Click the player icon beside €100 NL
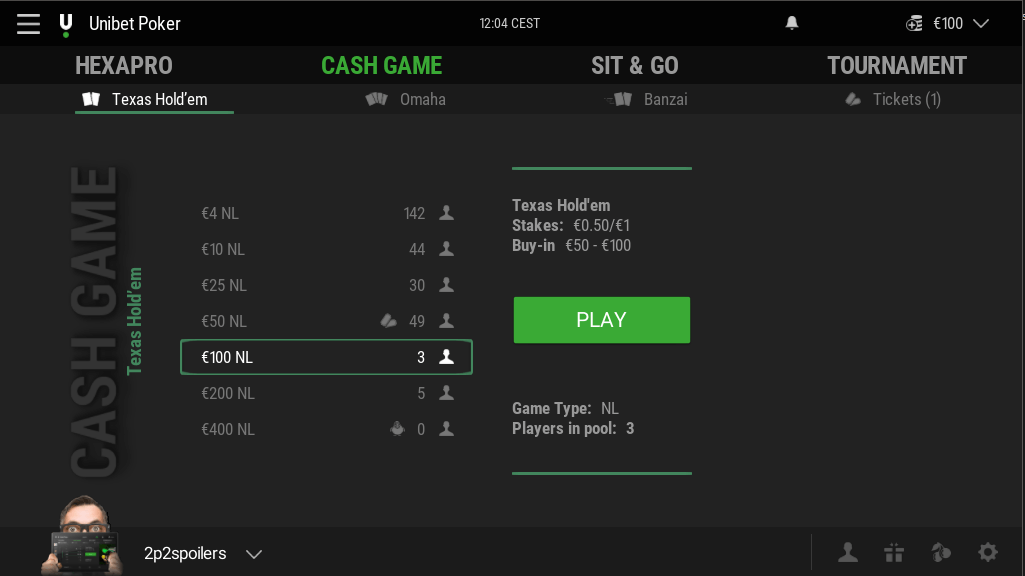 (445, 356)
